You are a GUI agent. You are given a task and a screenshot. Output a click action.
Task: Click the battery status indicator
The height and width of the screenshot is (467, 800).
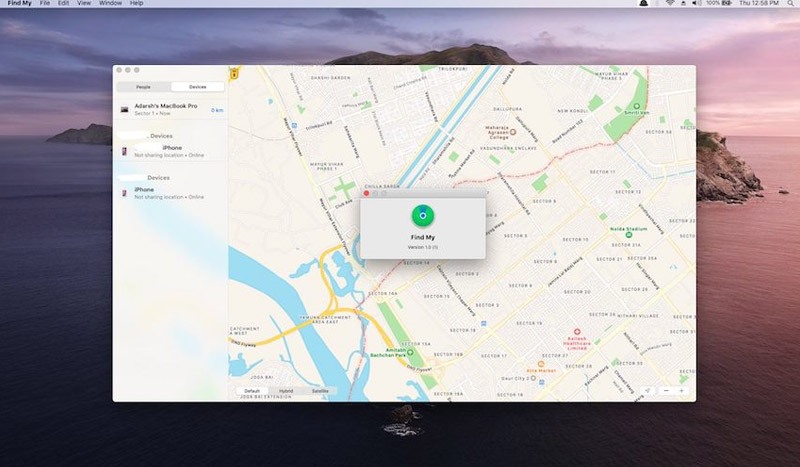(x=718, y=3)
